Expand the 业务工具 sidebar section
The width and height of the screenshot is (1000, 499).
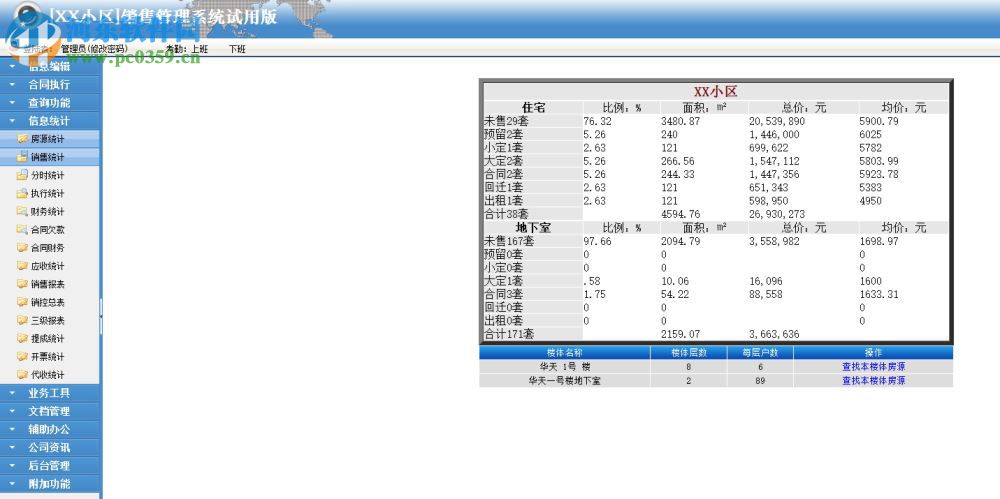(x=50, y=393)
